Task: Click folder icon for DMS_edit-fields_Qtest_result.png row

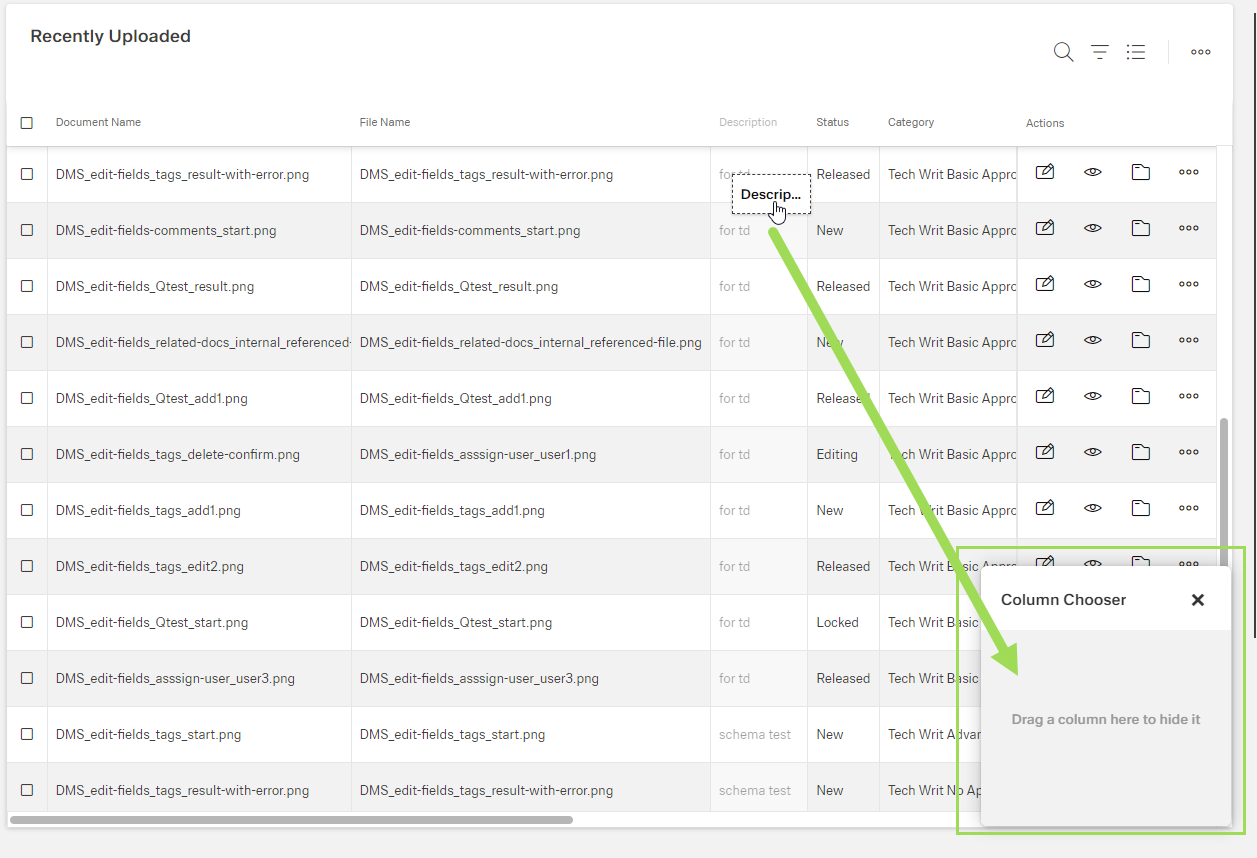Action: [1141, 284]
